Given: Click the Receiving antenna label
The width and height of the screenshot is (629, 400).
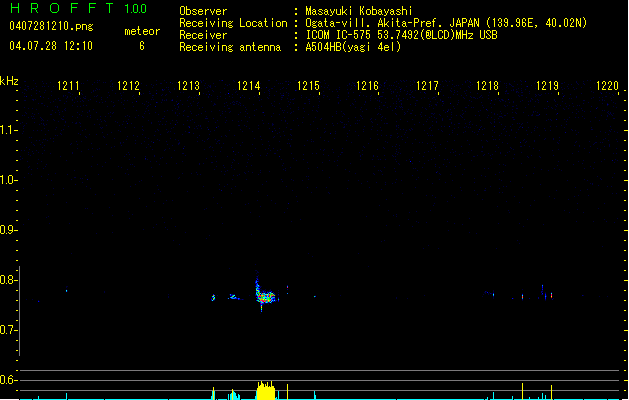Looking at the screenshot, I should coord(230,47).
